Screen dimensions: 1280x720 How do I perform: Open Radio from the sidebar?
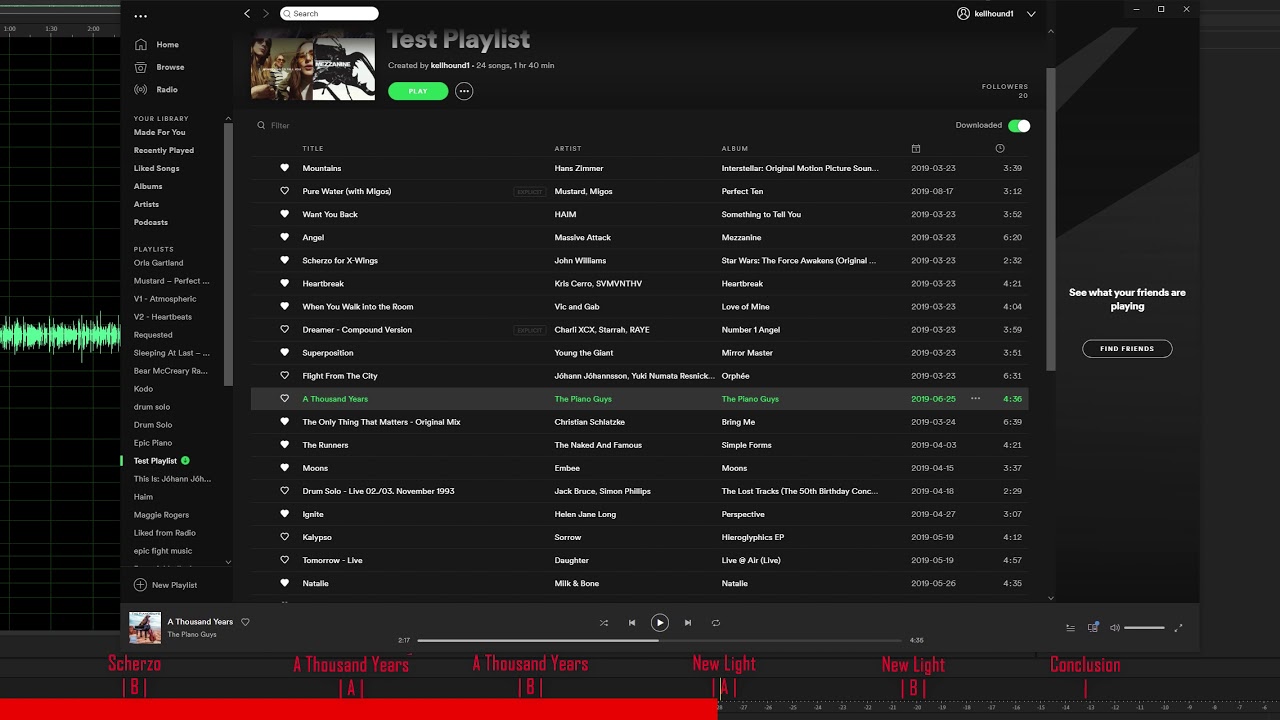tap(157, 90)
